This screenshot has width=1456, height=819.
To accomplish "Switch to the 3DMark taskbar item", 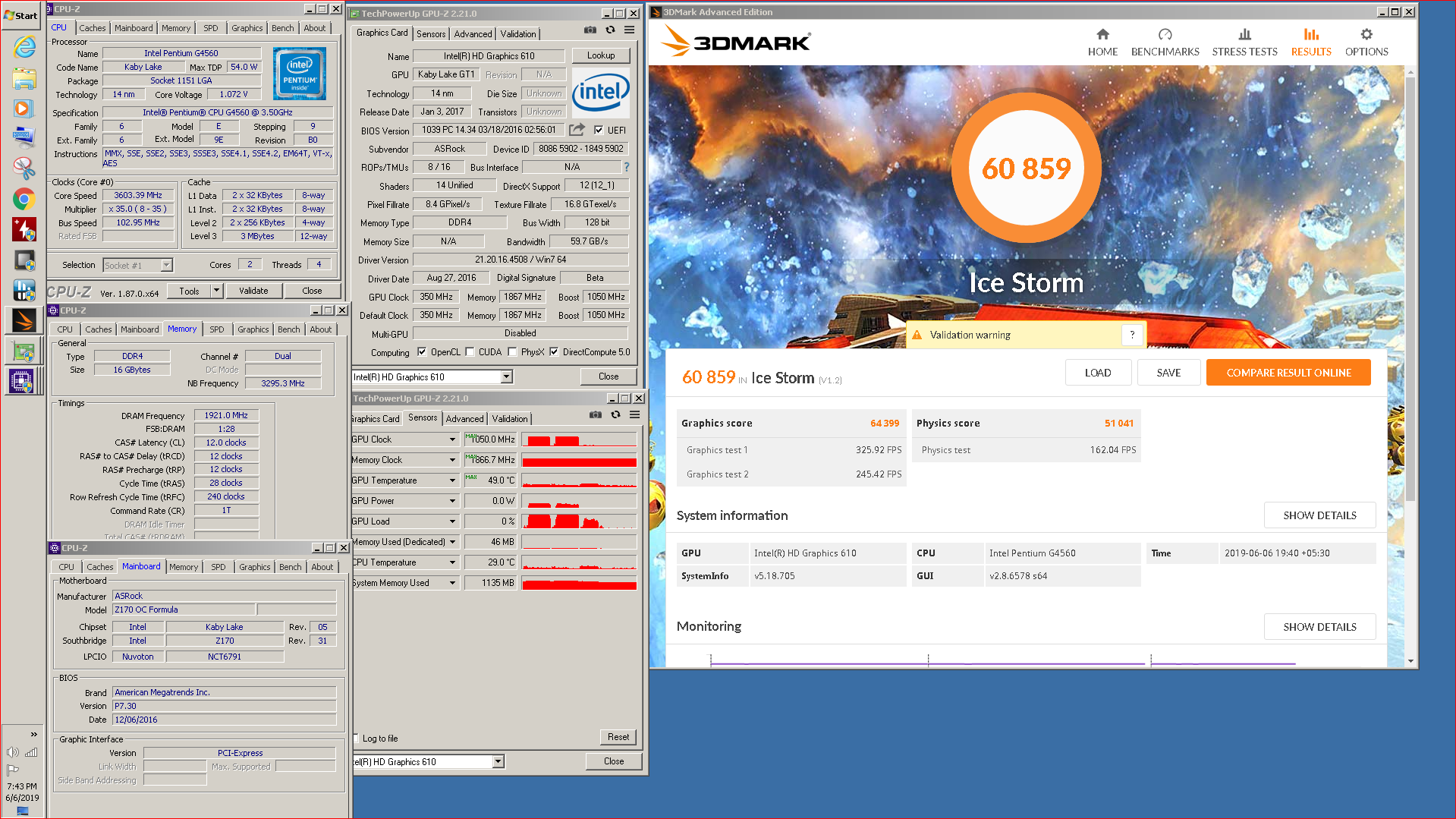I will pyautogui.click(x=24, y=321).
